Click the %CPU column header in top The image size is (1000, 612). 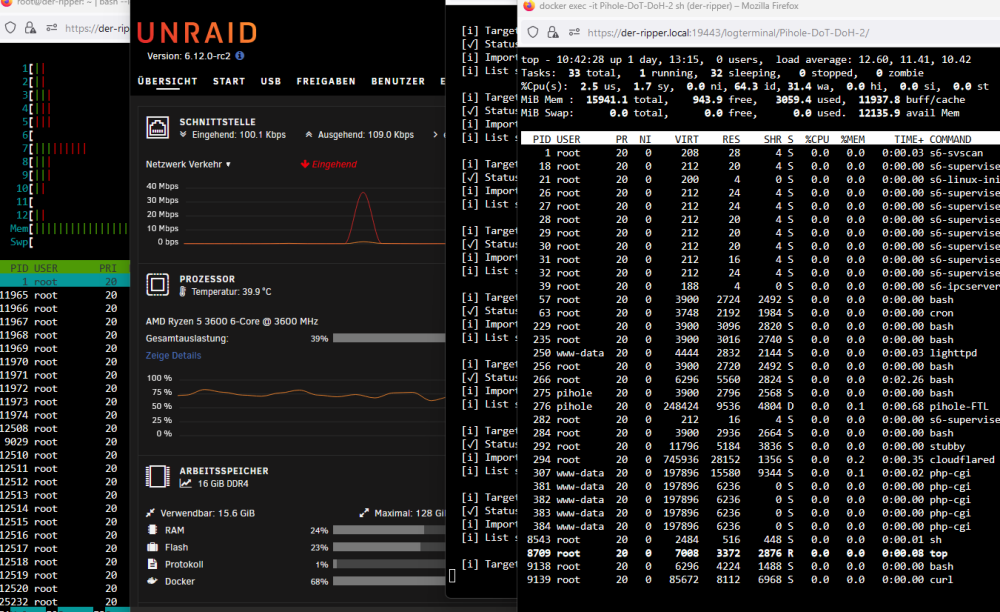click(817, 139)
